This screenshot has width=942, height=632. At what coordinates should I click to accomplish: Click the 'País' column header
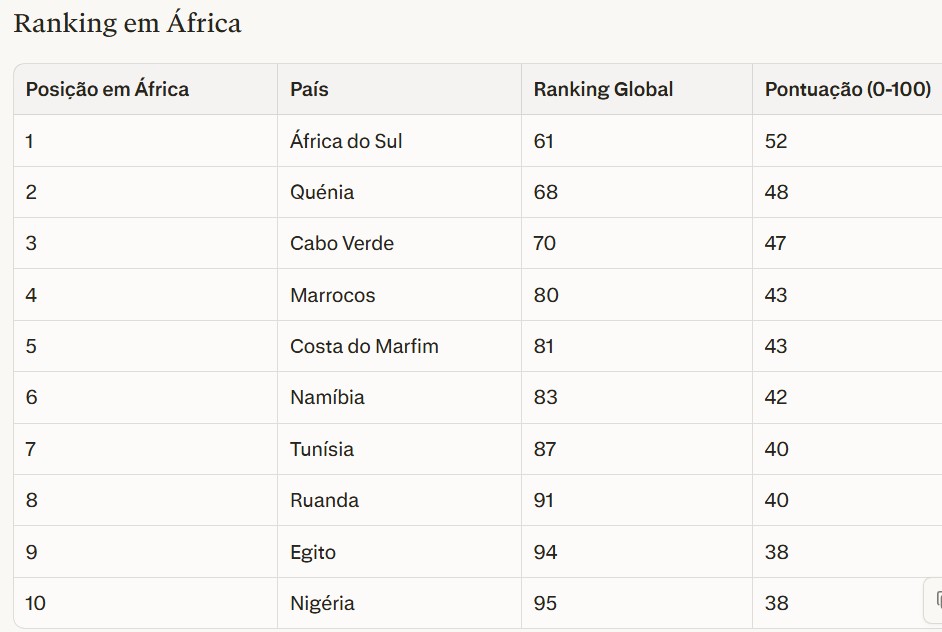[309, 89]
